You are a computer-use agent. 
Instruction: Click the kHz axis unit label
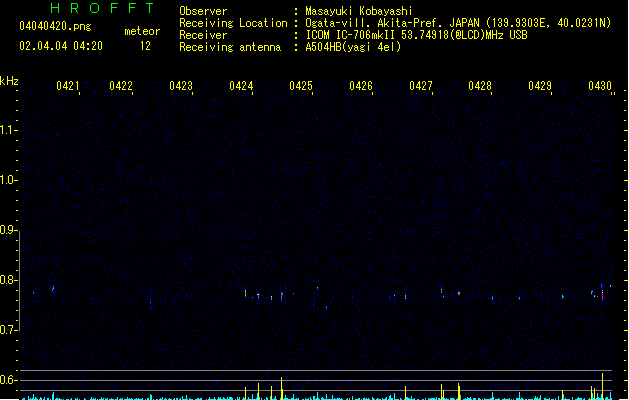(9, 81)
